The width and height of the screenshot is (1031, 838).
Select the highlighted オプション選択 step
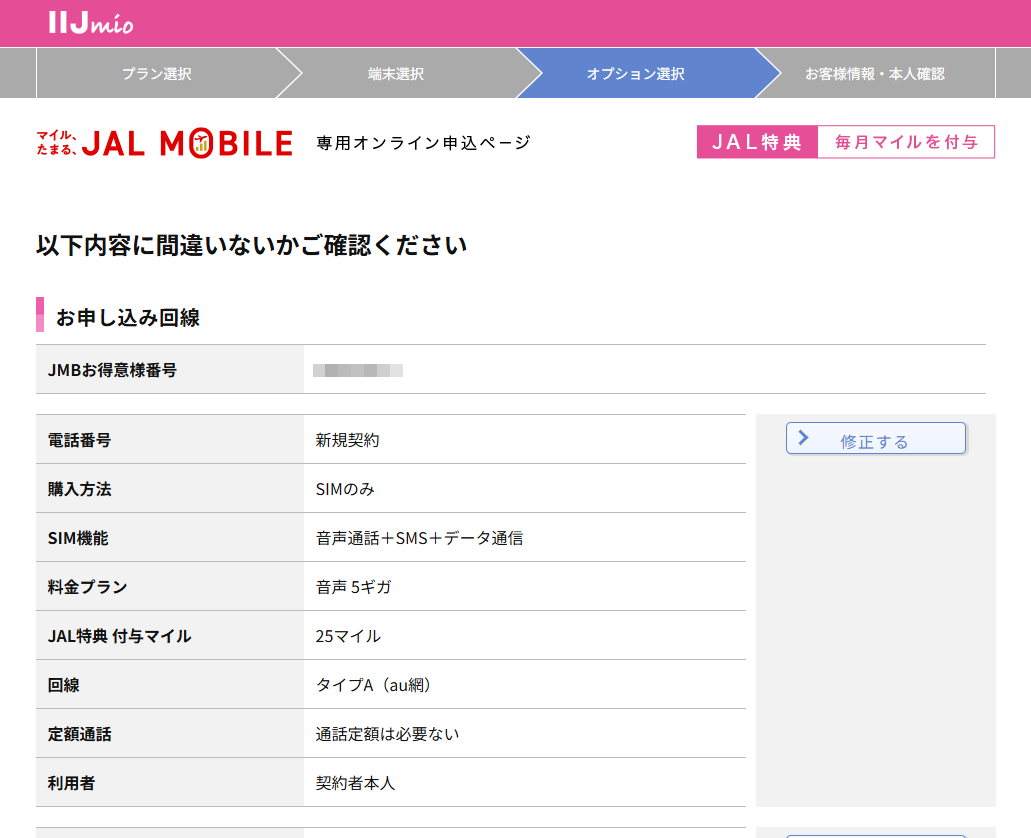tap(634, 72)
